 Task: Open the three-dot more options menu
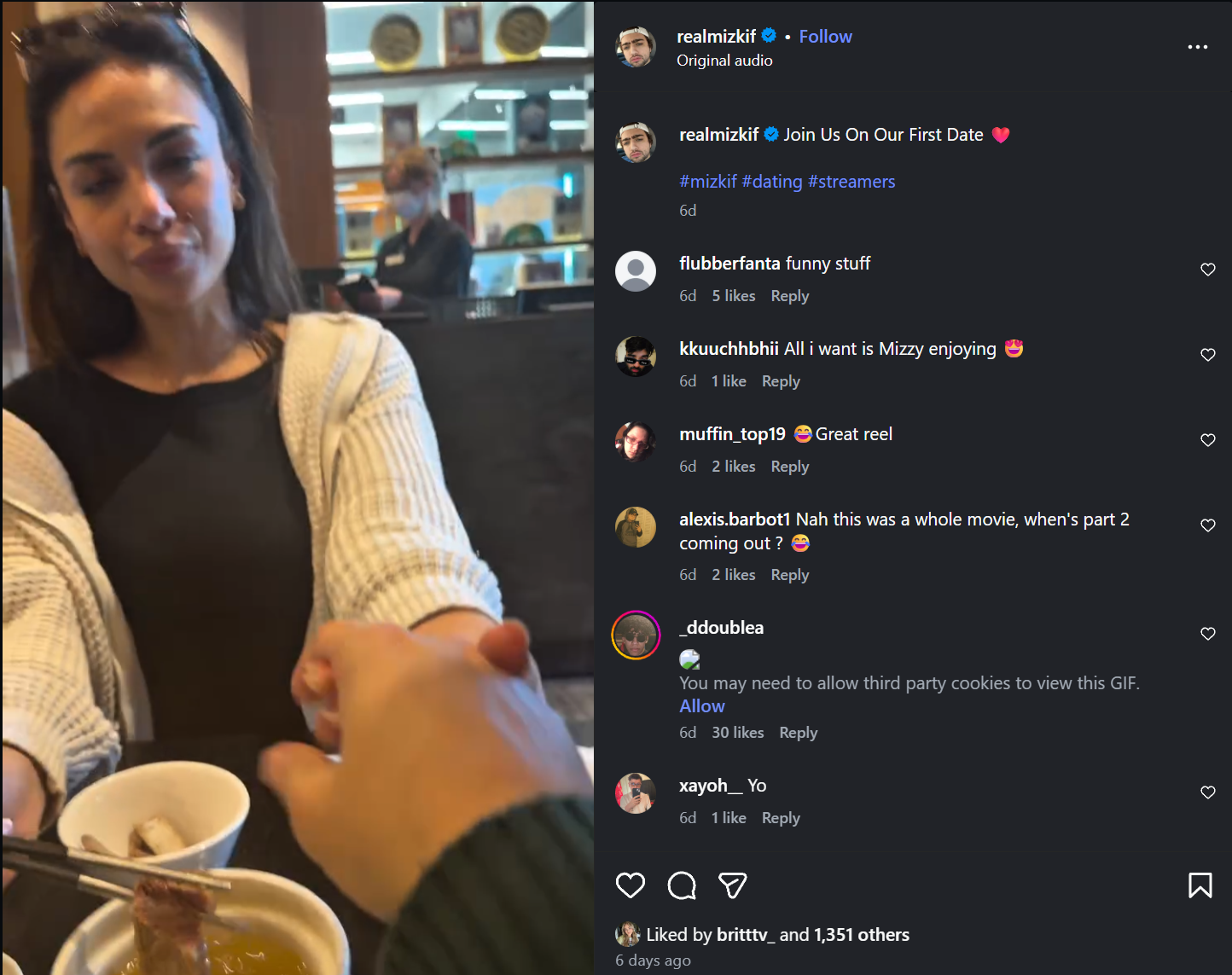[1198, 47]
